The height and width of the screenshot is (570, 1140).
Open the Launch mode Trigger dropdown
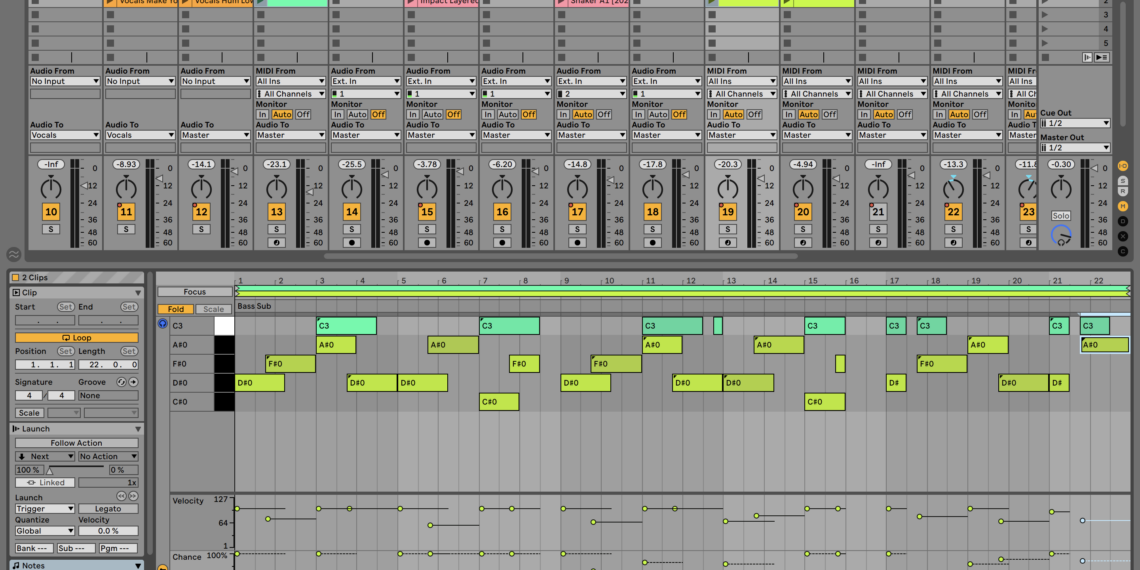tap(44, 509)
